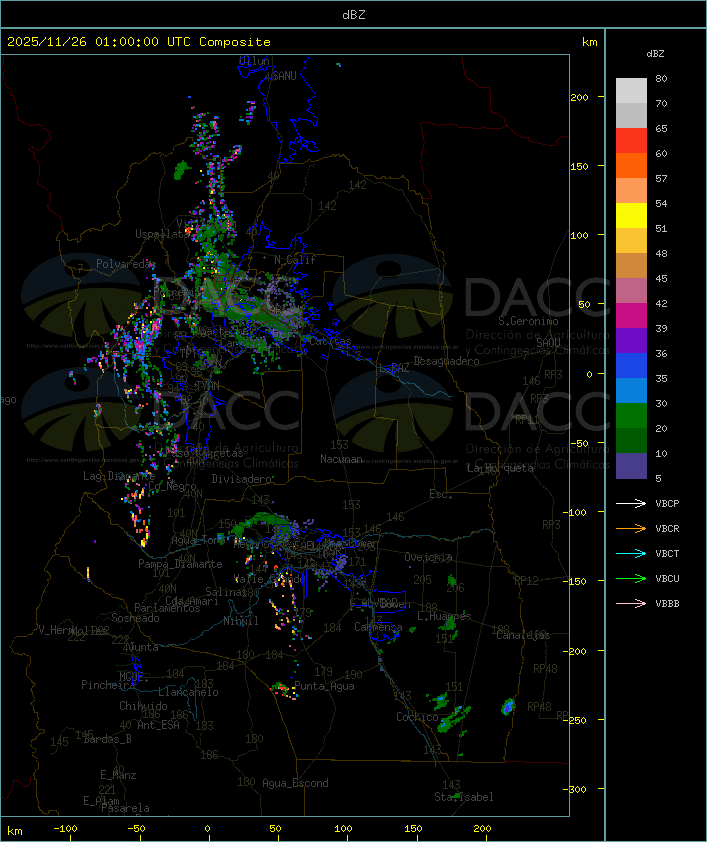Select the red 60-65 dBZ legend swatch
The width and height of the screenshot is (707, 842).
coord(631,141)
